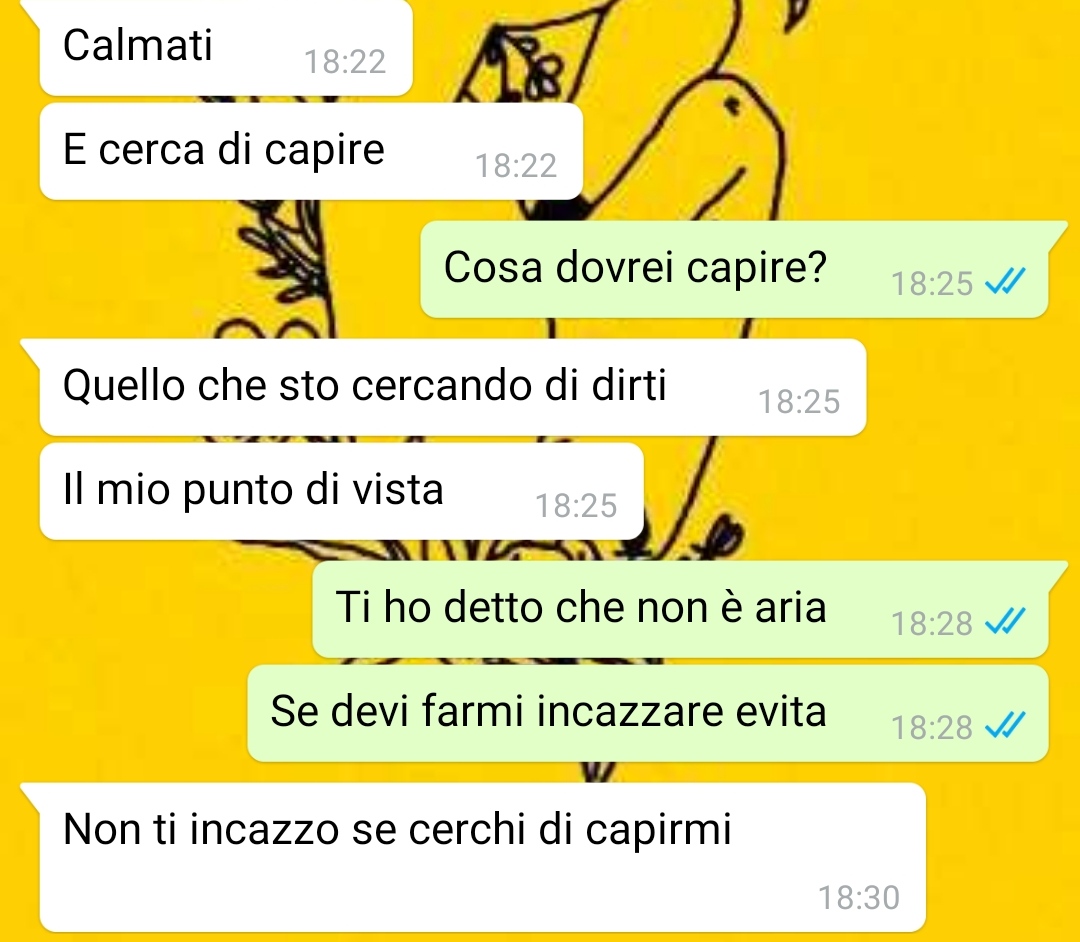The height and width of the screenshot is (942, 1080).
Task: Click the read checkmarks on 'Cosa dovrei capire?'
Action: (x=1006, y=281)
